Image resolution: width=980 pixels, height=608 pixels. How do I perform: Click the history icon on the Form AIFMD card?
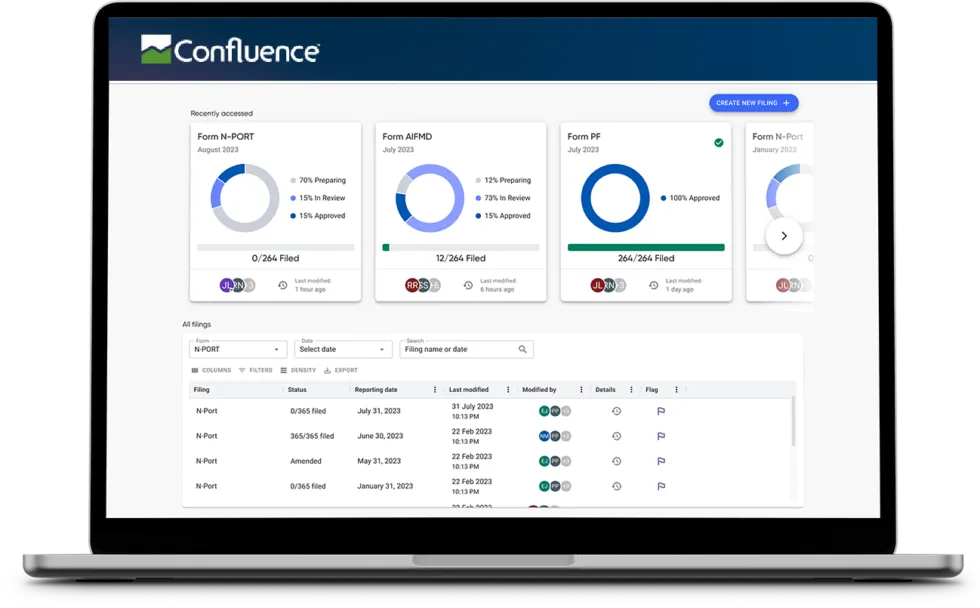coord(468,286)
